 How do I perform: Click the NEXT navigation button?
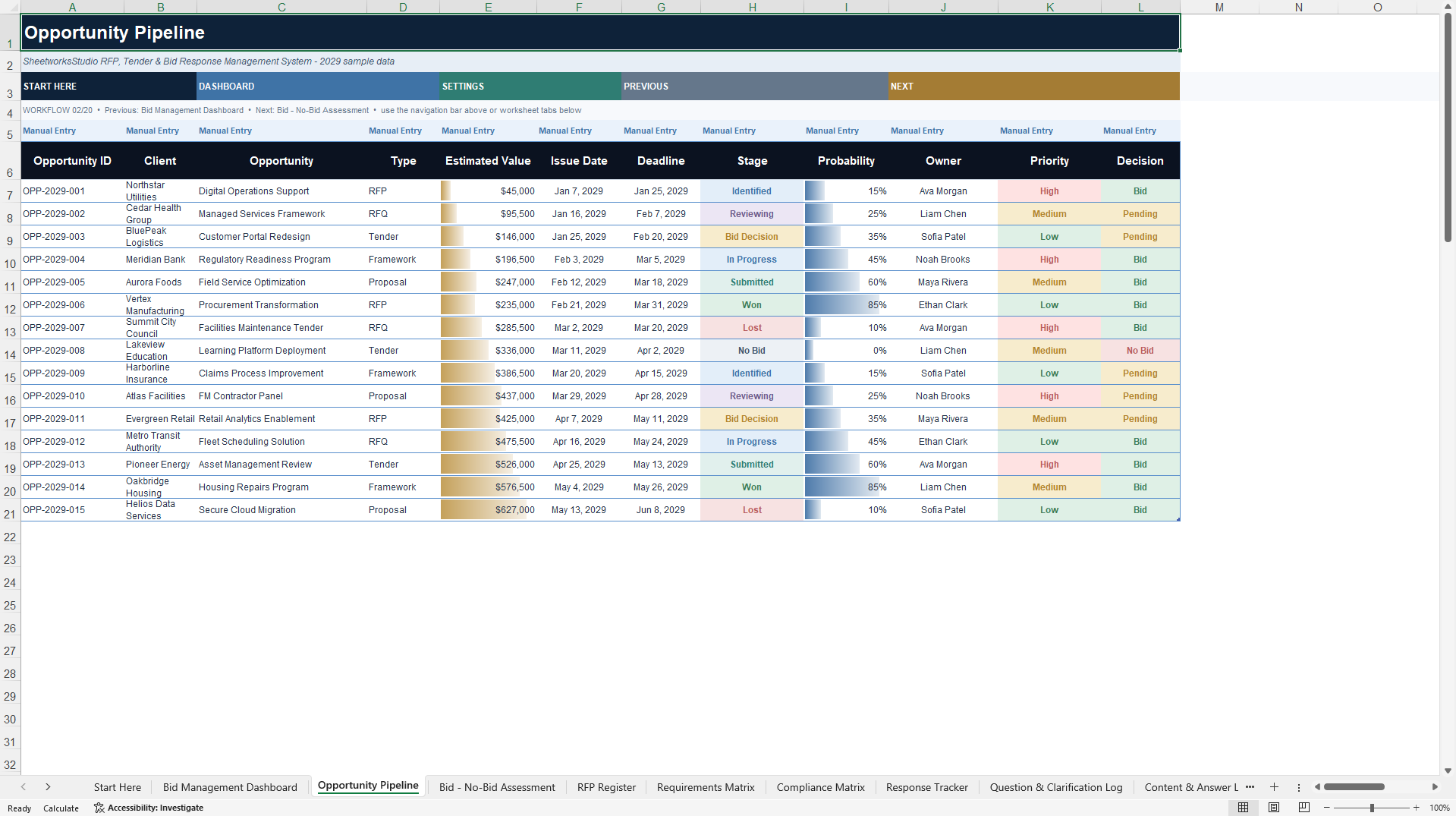tap(1034, 87)
